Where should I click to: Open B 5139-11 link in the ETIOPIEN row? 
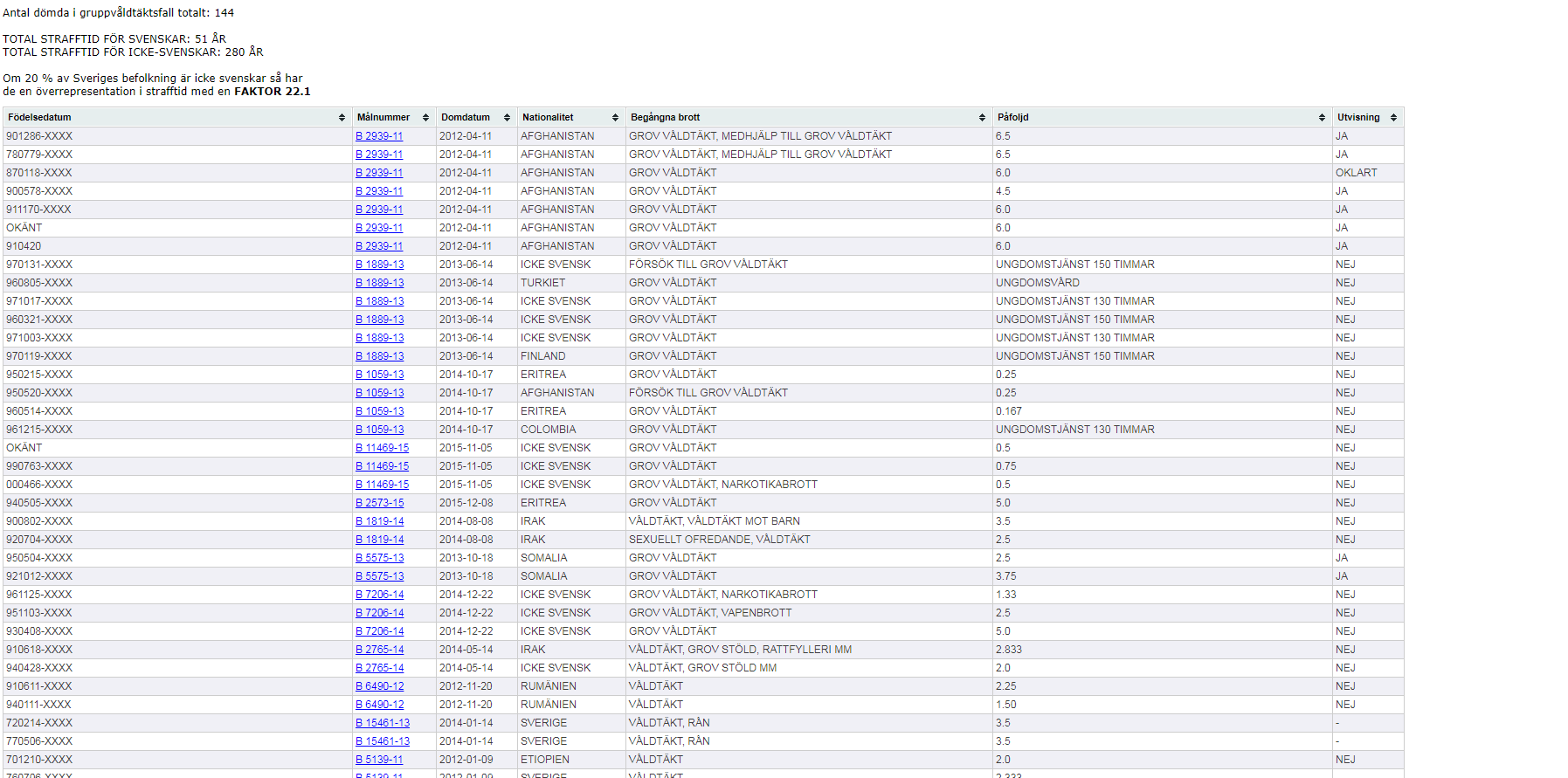tap(379, 760)
